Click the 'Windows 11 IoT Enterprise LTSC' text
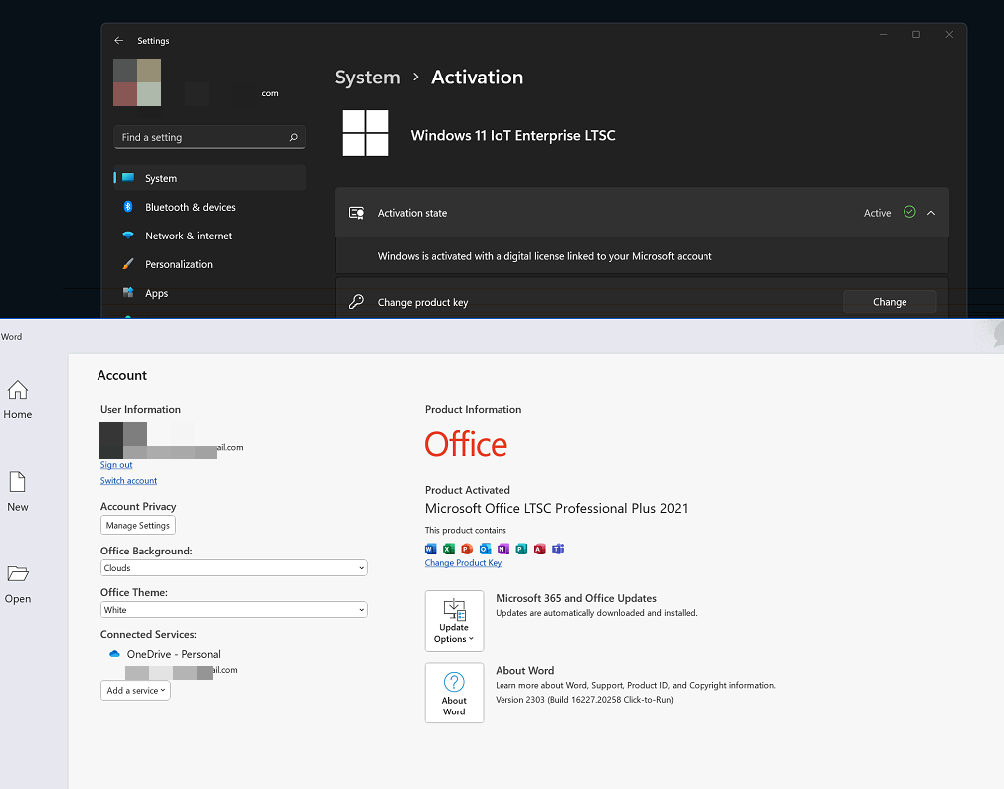The image size is (1004, 789). tap(513, 135)
